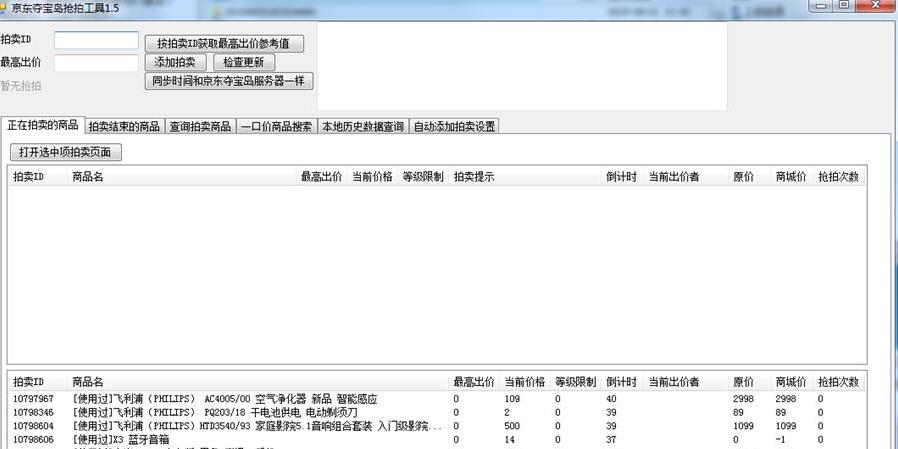Image resolution: width=898 pixels, height=449 pixels.
Task: Click the 拍卖ID input field
Action: pyautogui.click(x=96, y=40)
